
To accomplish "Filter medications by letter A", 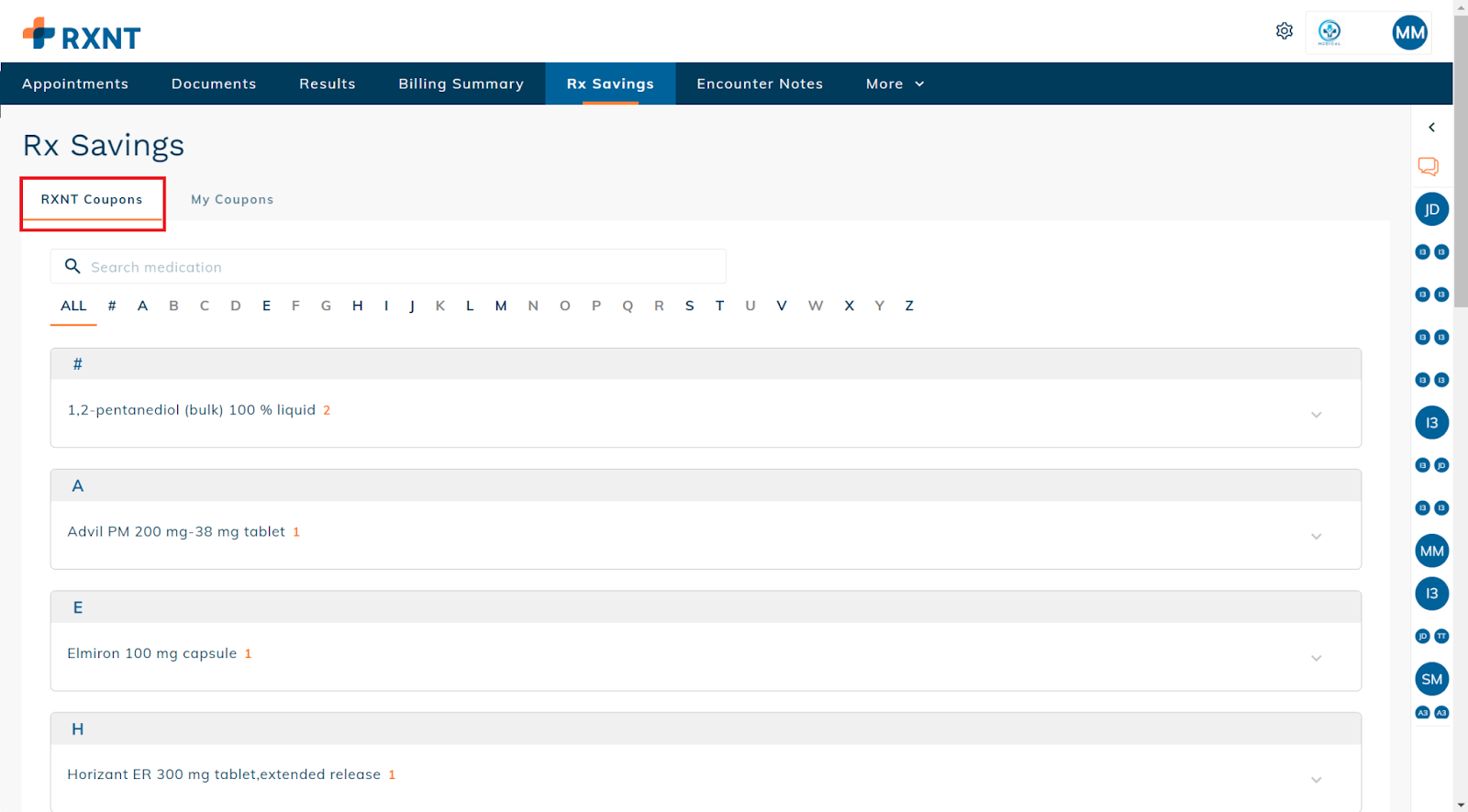I will 142,306.
